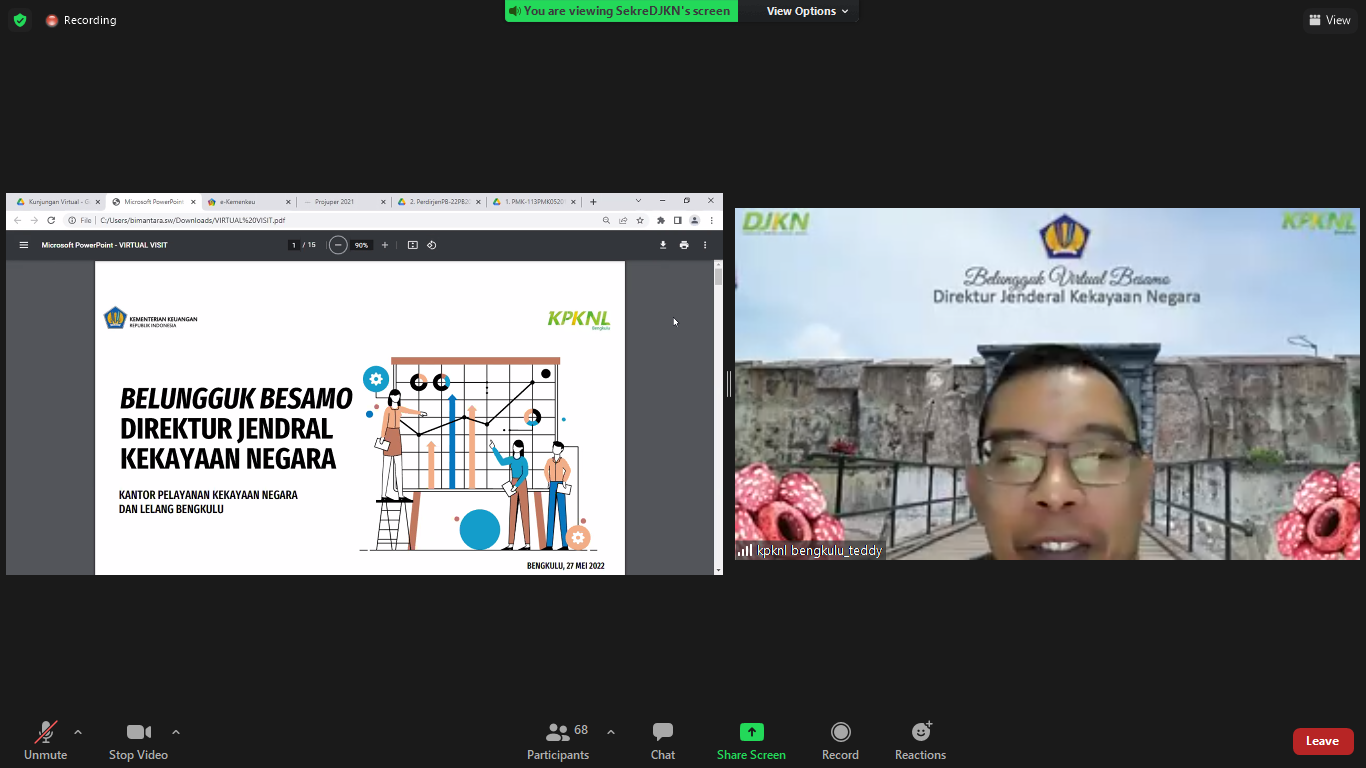This screenshot has width=1366, height=768.
Task: Click the screen-viewing notification banner
Action: (621, 11)
